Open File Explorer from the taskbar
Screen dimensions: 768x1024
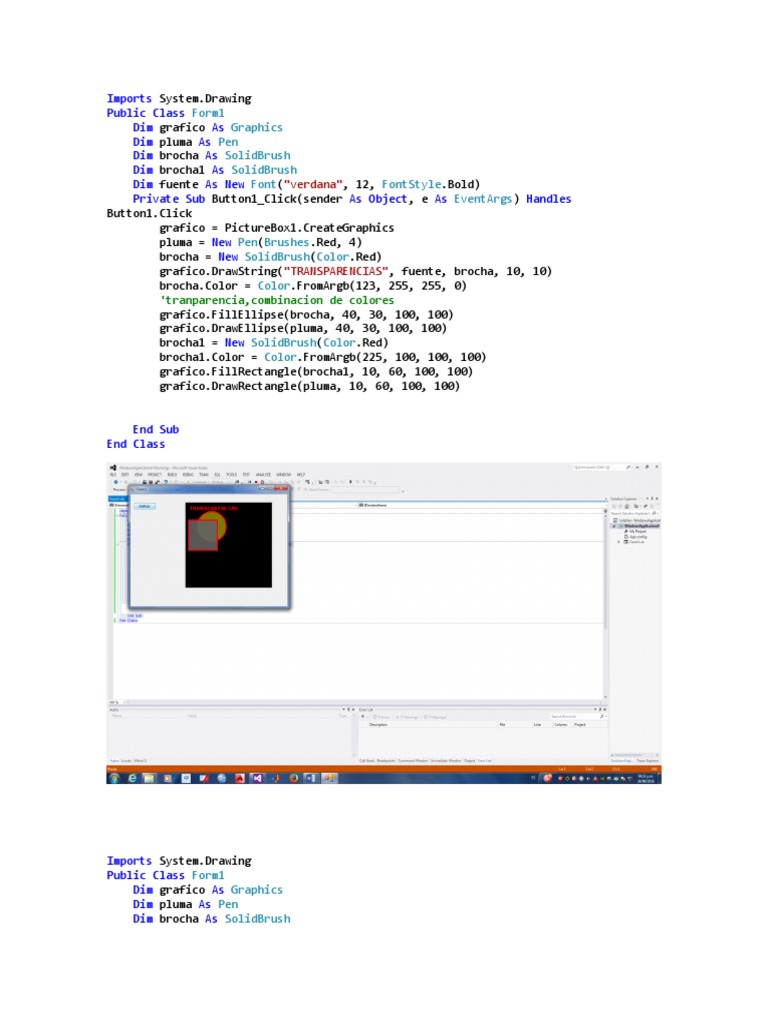(x=149, y=778)
